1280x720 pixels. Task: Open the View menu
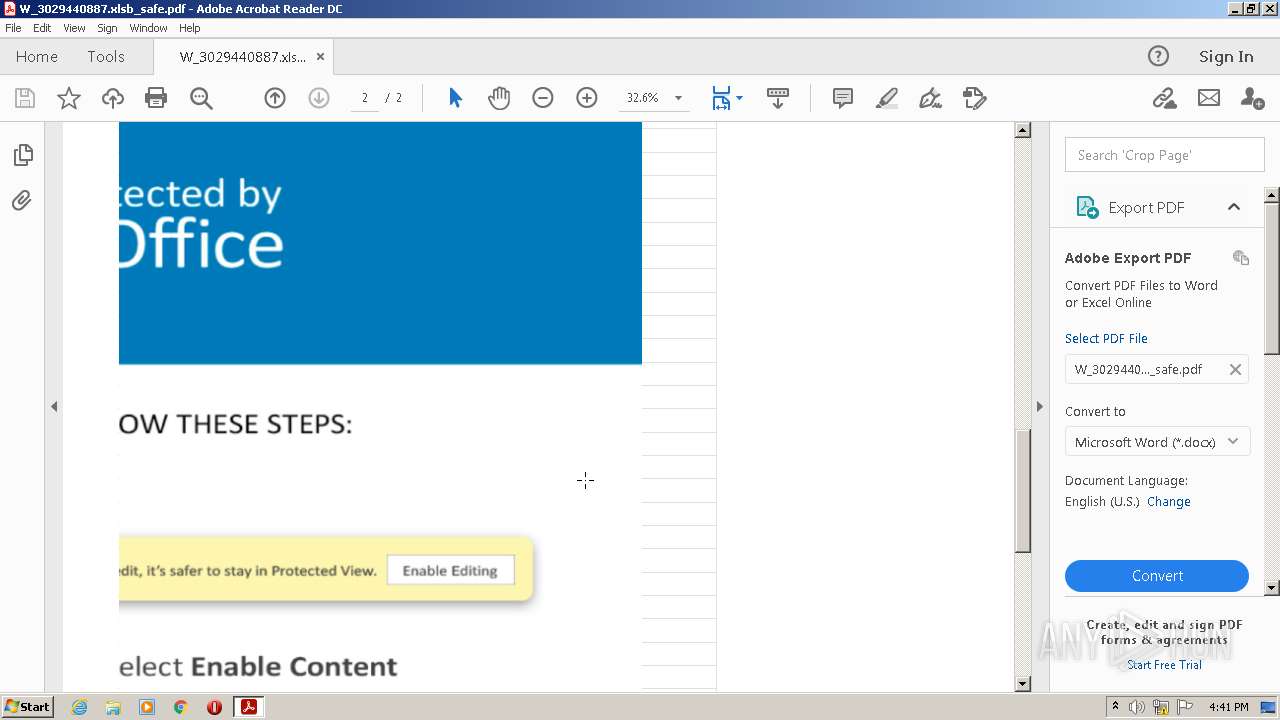point(75,28)
